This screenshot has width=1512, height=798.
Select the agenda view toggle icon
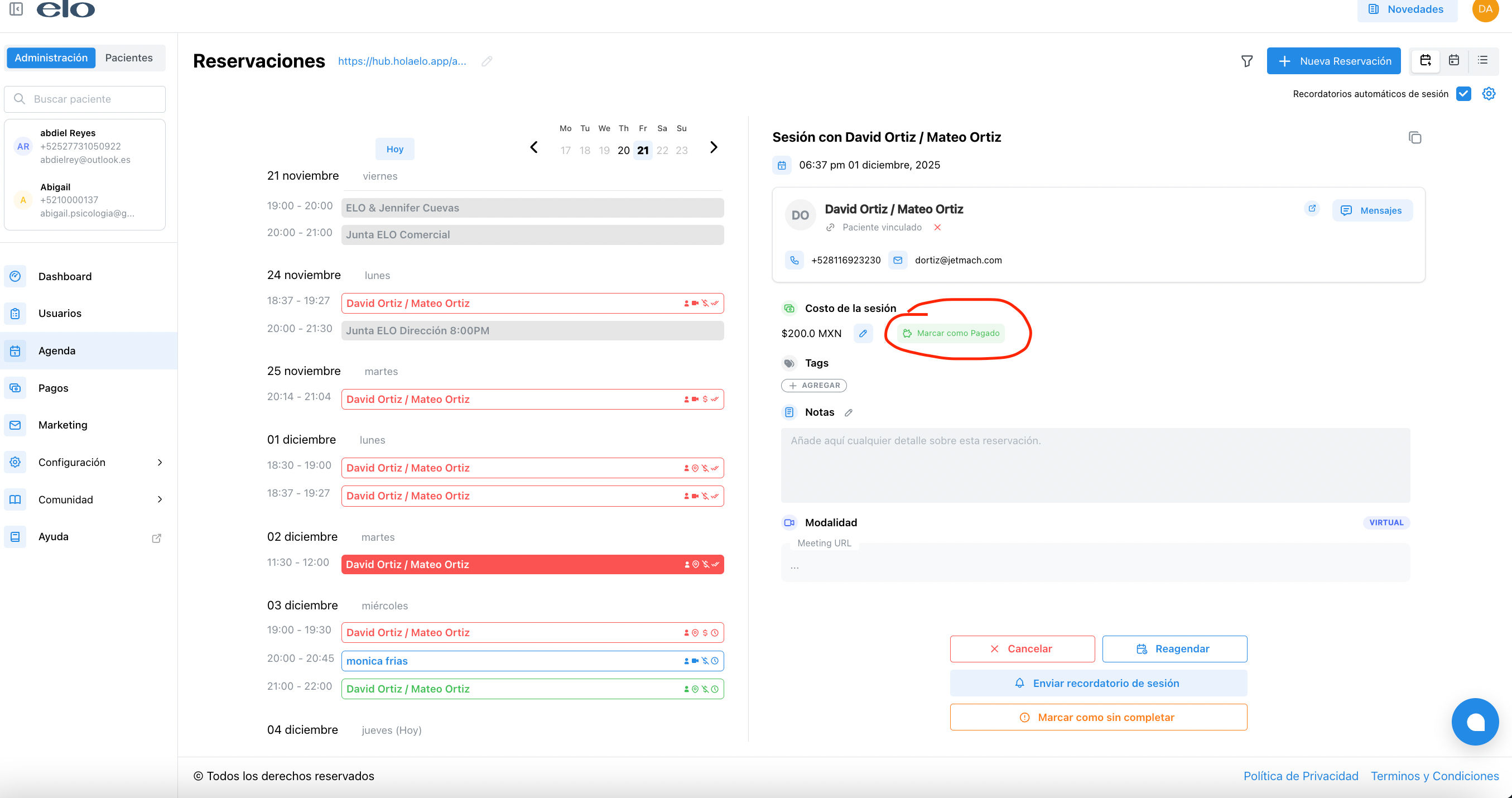(1425, 60)
